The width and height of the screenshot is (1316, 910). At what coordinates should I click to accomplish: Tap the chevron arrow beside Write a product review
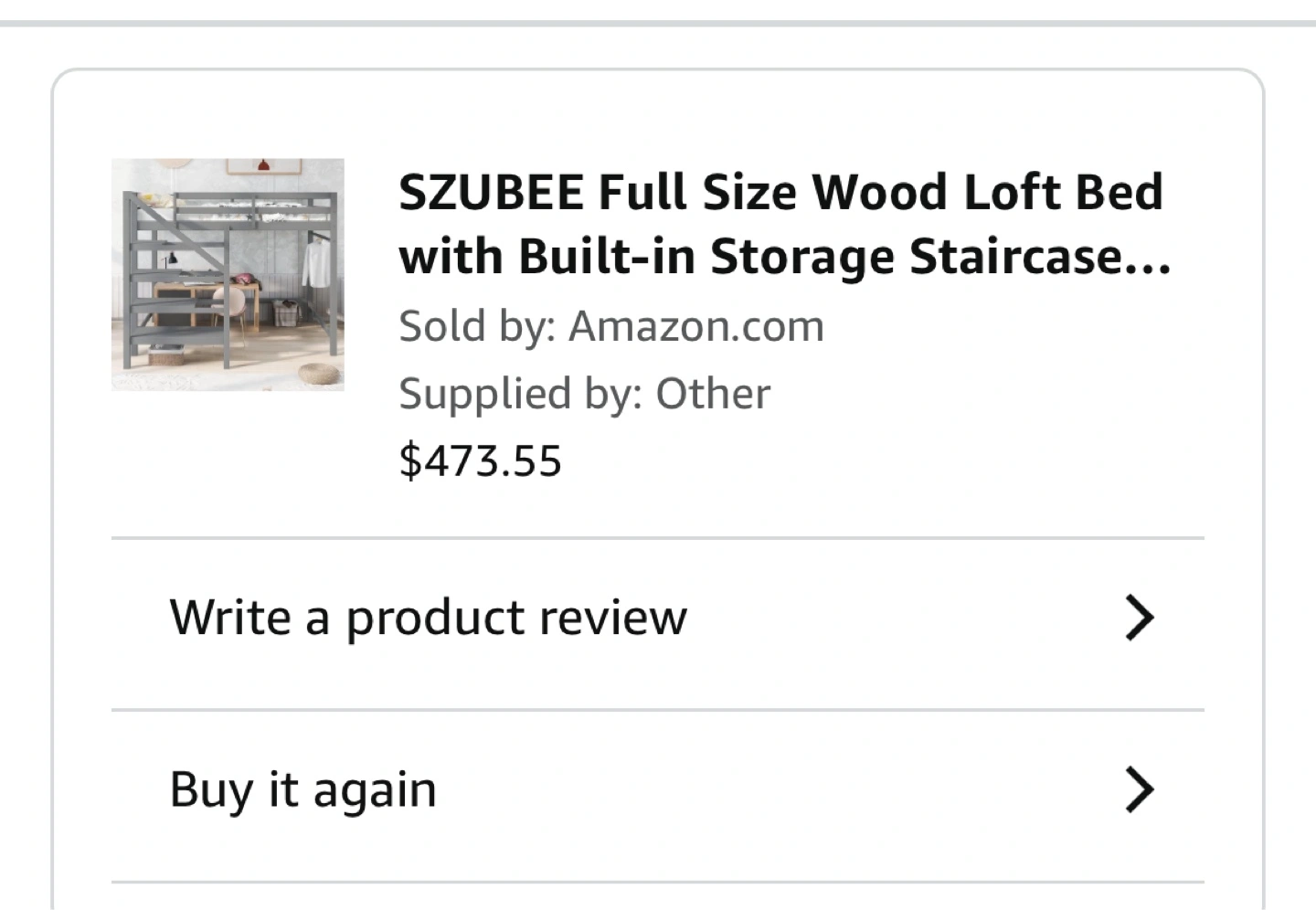(1139, 619)
